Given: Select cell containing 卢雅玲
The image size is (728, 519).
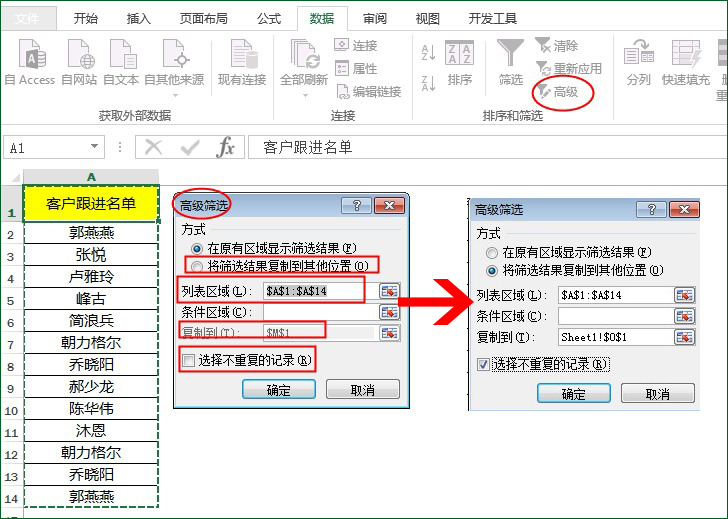Looking at the screenshot, I should click(91, 277).
